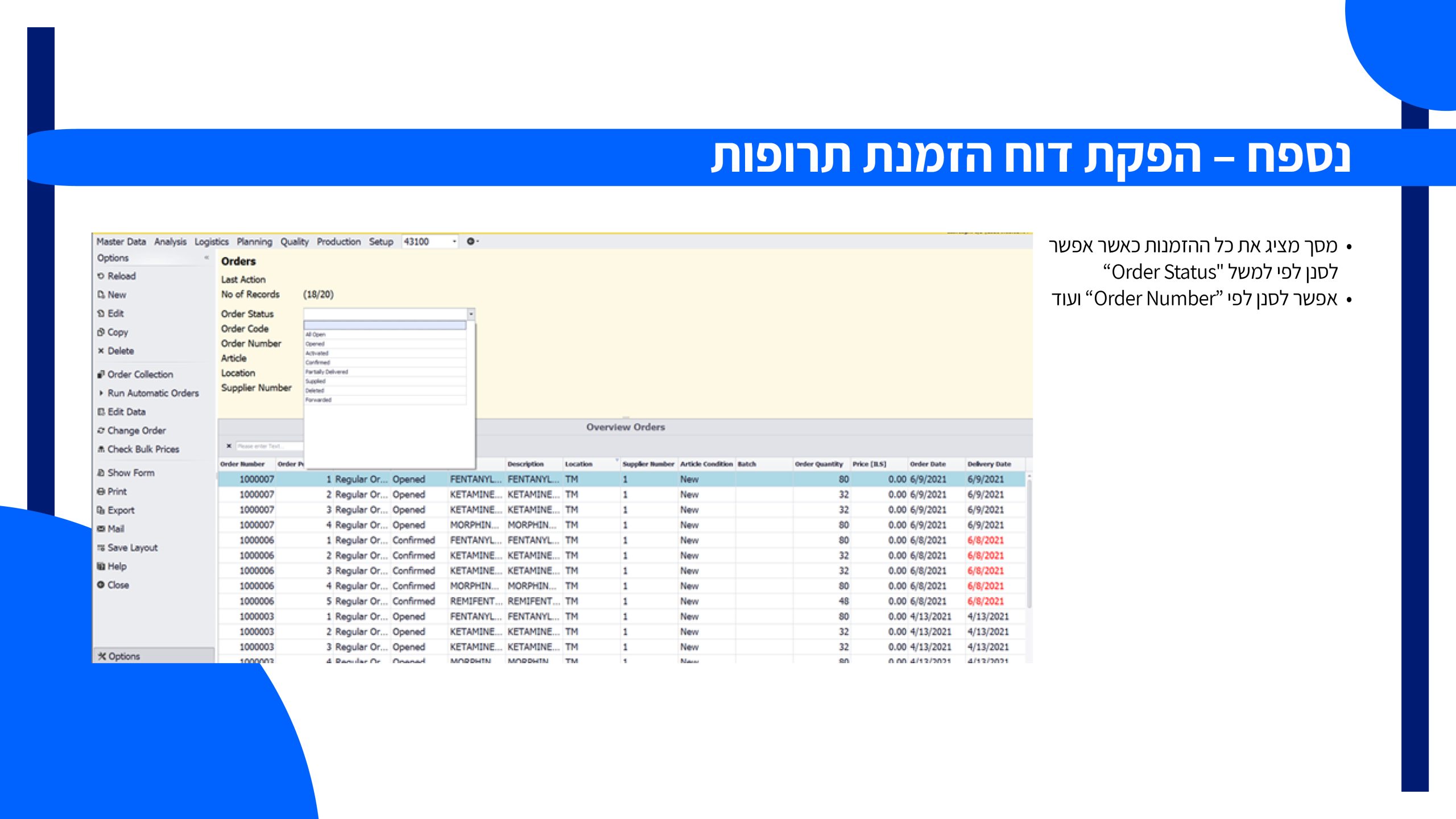Click the Options bar at sidebar bottom
The height and width of the screenshot is (819, 1456).
pyautogui.click(x=154, y=656)
